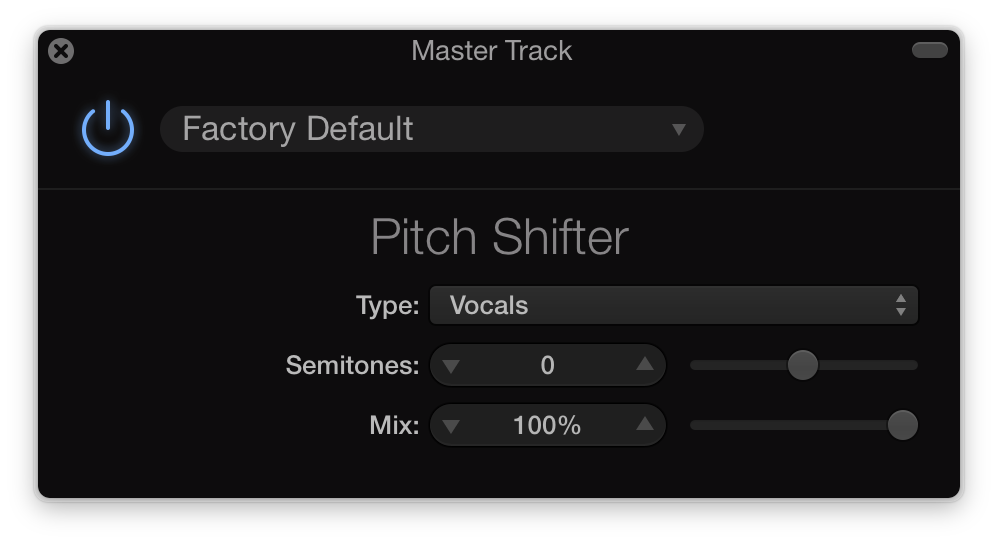Click the Master Track window title
The image size is (998, 544).
coord(491,51)
